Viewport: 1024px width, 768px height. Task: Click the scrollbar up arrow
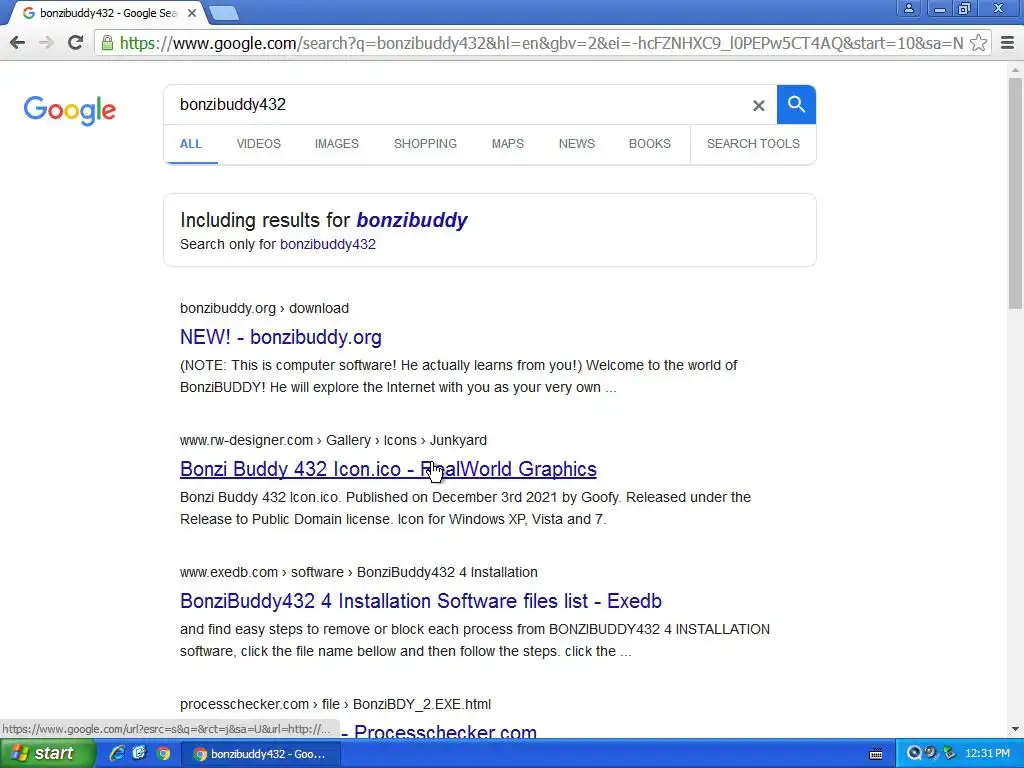click(1015, 69)
